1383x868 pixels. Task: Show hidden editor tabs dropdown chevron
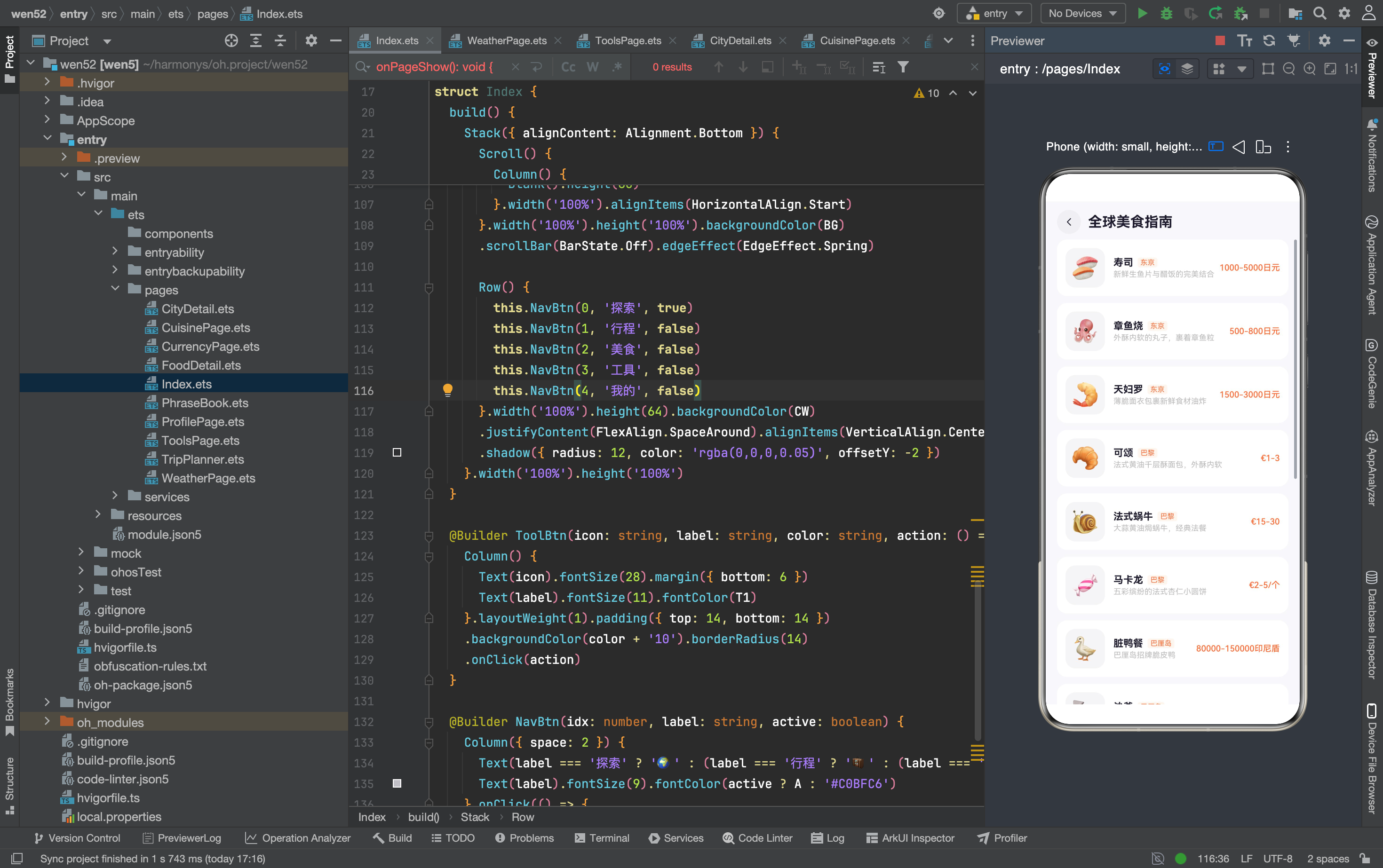948,40
